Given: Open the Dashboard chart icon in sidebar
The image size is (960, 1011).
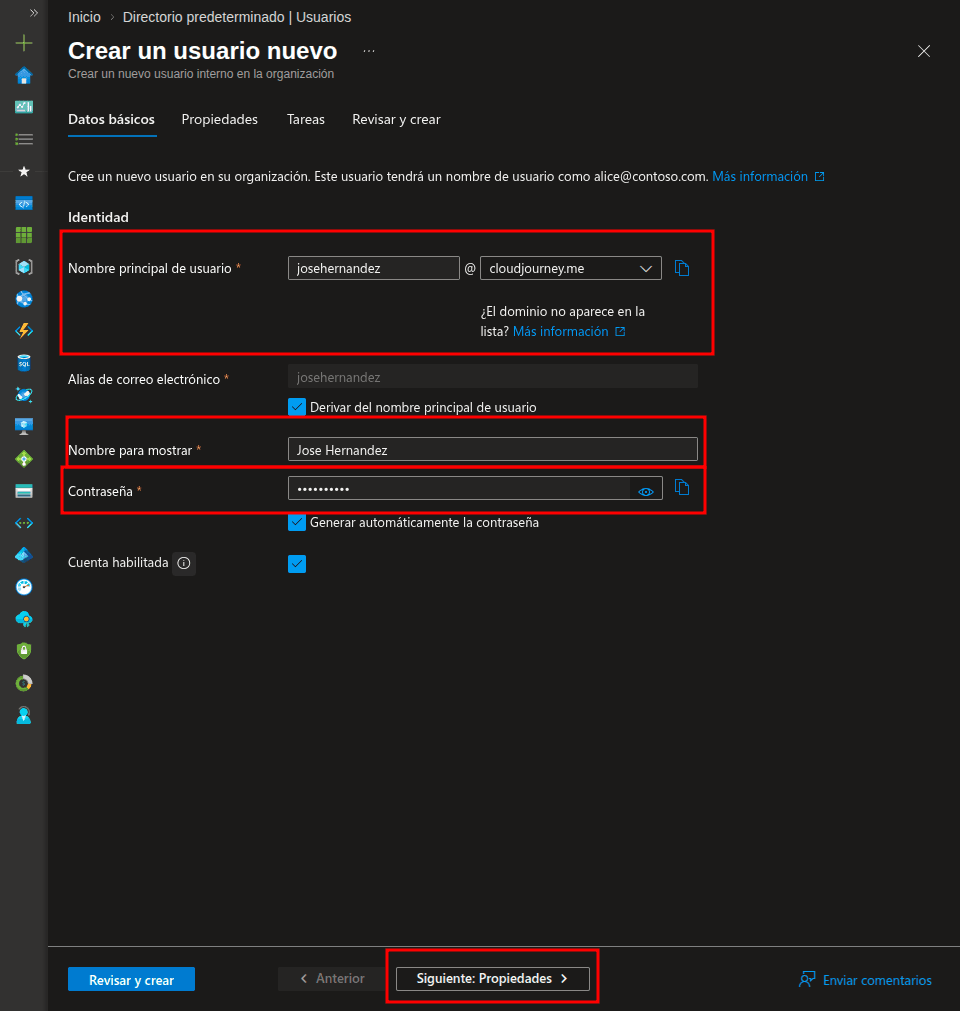Looking at the screenshot, I should pos(24,107).
